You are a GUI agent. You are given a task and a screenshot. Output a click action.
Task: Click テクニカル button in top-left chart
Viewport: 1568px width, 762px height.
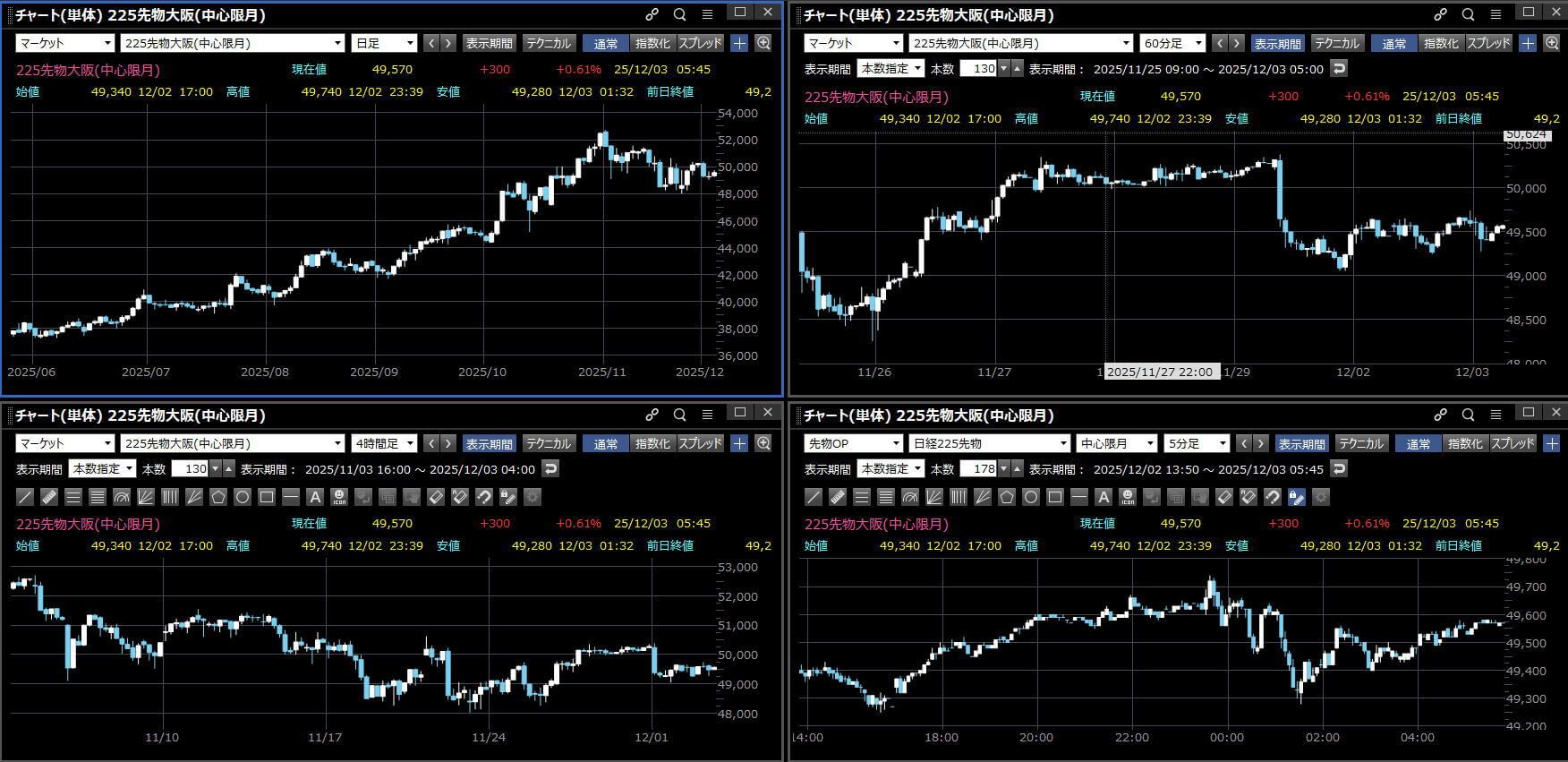548,43
